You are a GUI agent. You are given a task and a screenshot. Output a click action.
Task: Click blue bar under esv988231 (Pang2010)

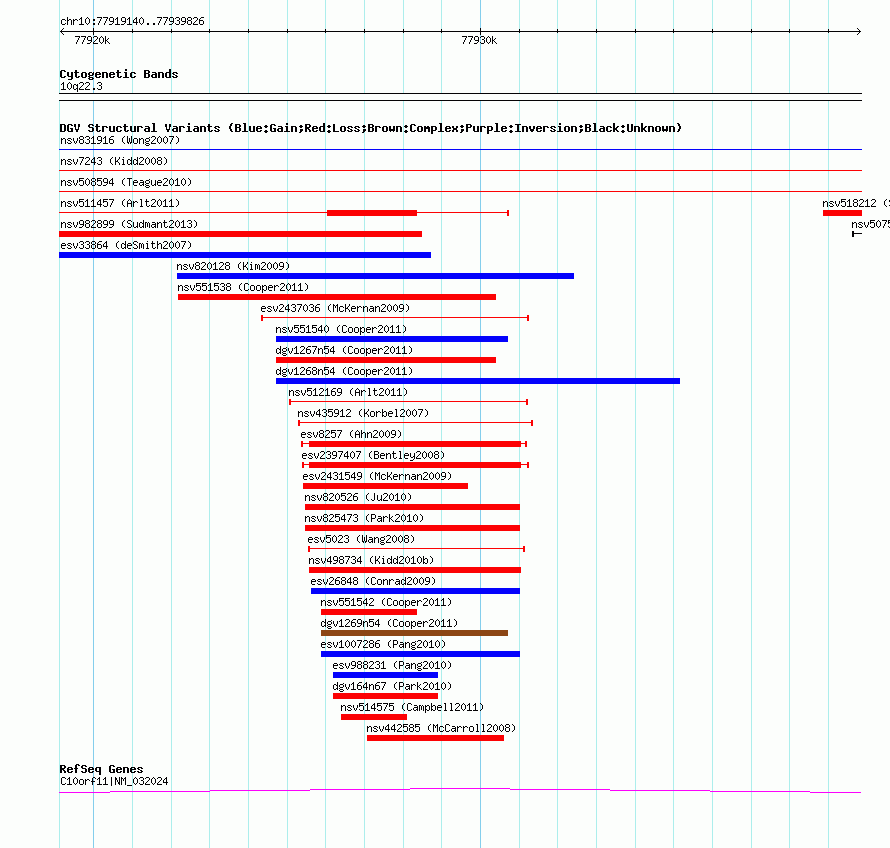click(385, 675)
